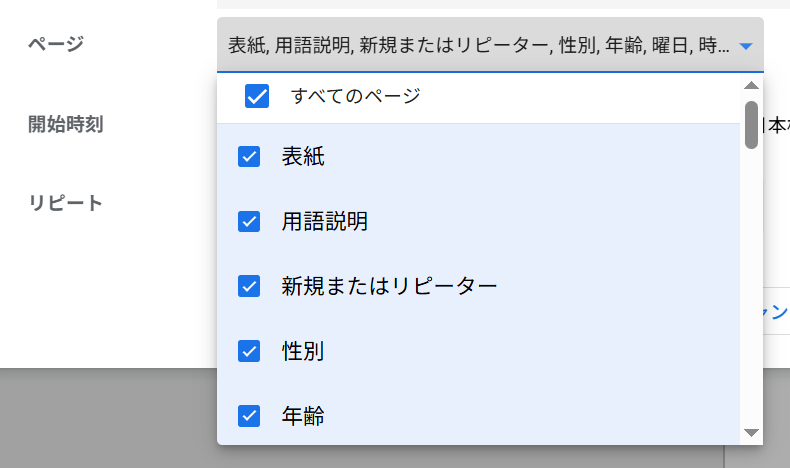Collapse the page list with blue arrow

coord(746,46)
